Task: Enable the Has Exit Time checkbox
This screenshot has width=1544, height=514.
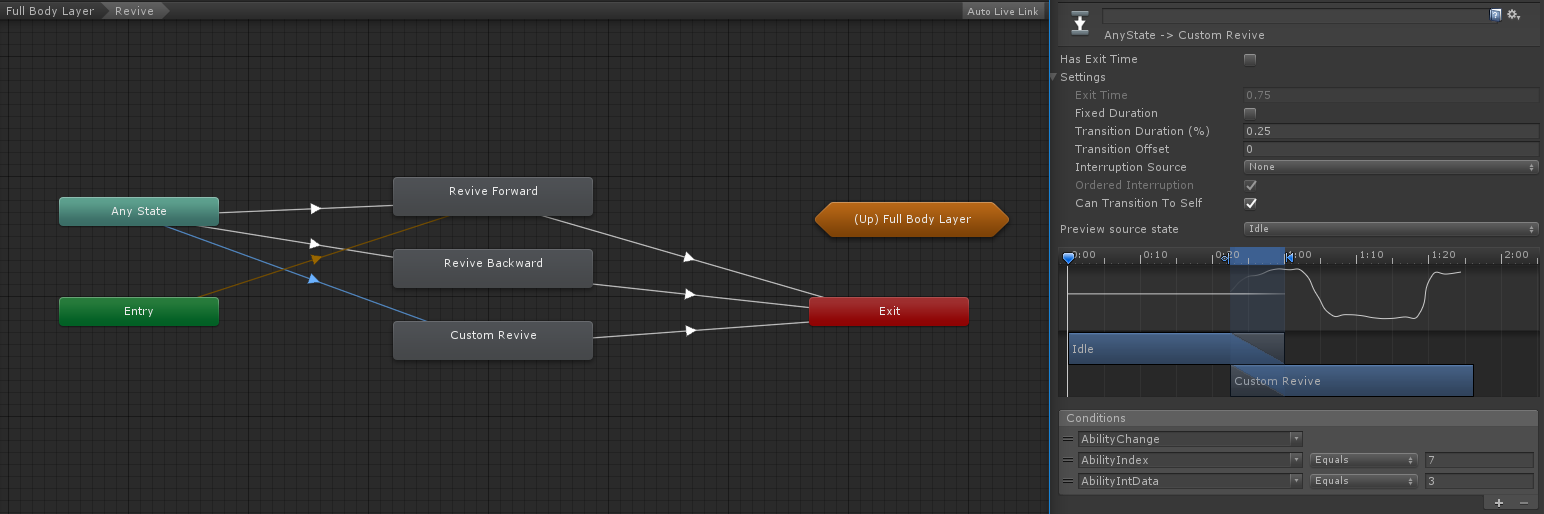Action: (x=1249, y=59)
